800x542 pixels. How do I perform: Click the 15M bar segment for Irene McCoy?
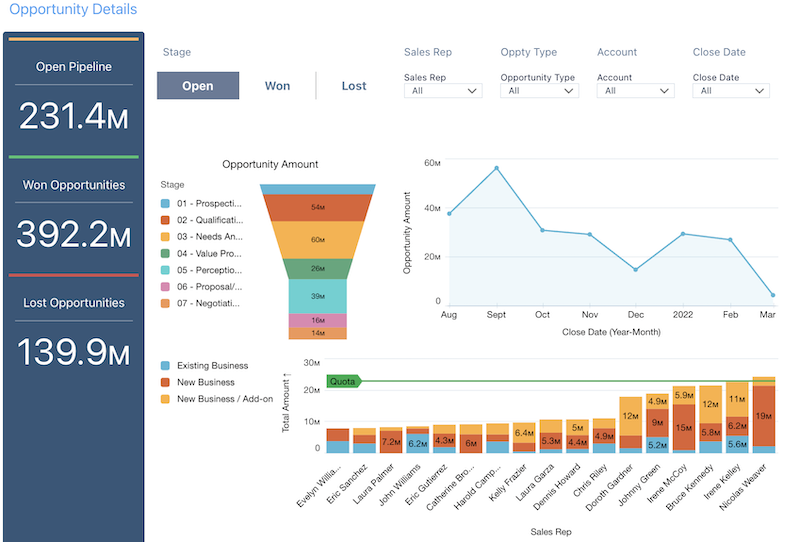684,428
